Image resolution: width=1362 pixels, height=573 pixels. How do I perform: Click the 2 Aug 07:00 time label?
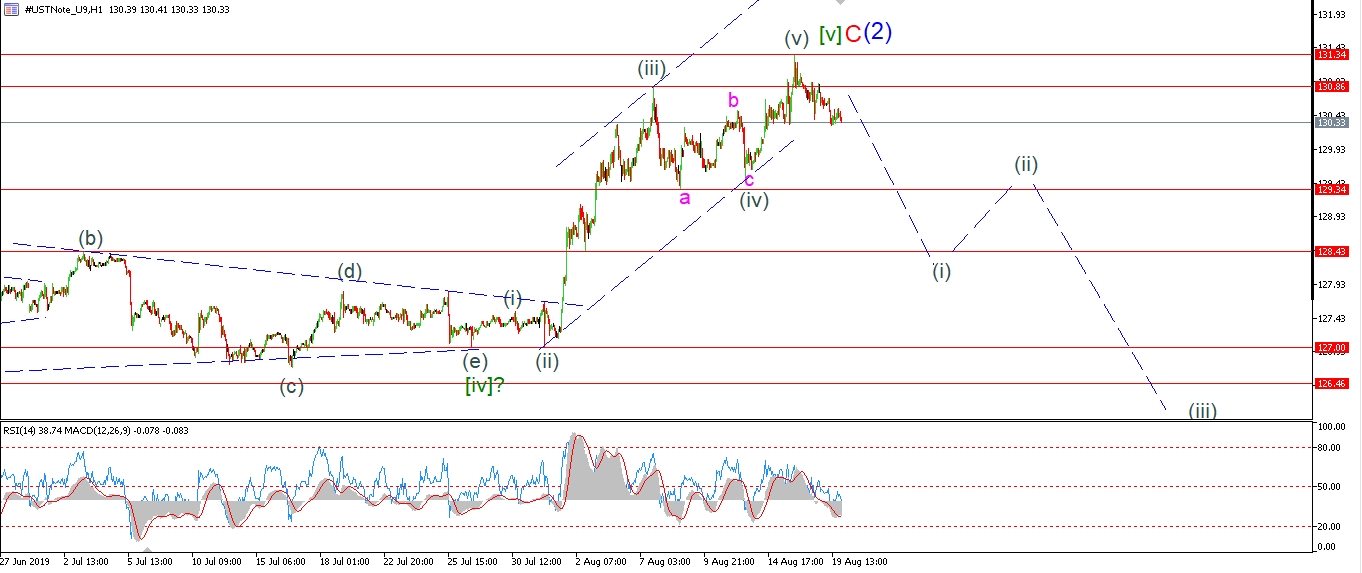click(x=601, y=561)
